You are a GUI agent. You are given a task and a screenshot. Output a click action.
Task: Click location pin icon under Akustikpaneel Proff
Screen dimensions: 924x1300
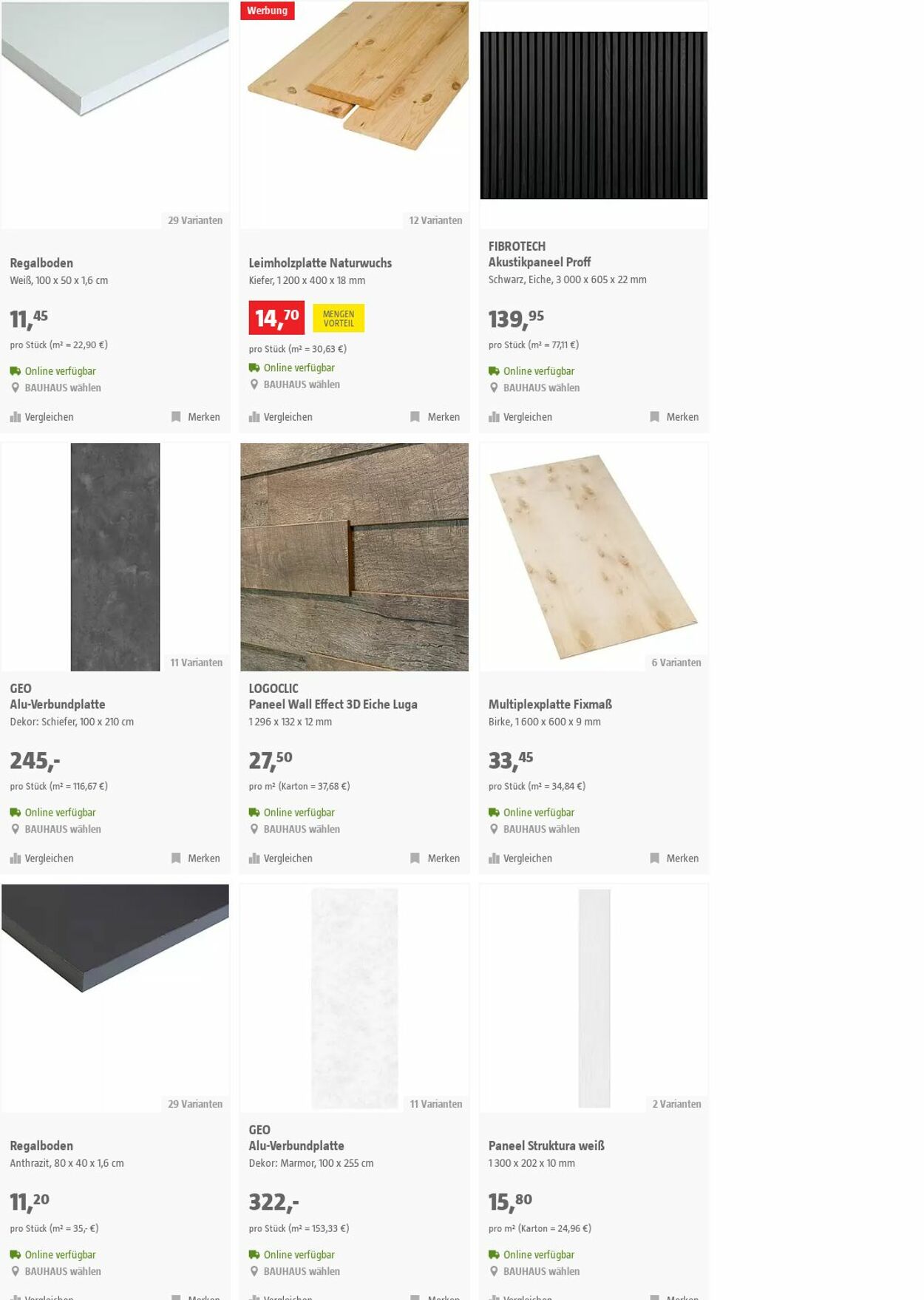pos(494,387)
